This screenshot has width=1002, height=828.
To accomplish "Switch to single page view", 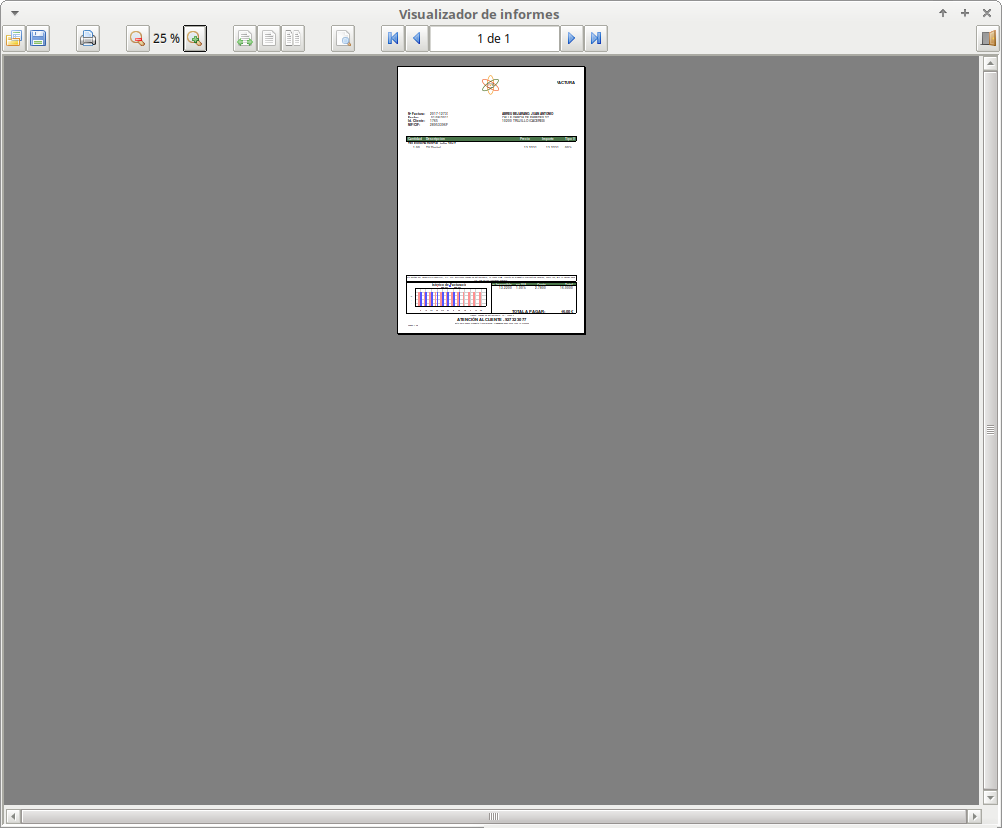I will [x=269, y=38].
